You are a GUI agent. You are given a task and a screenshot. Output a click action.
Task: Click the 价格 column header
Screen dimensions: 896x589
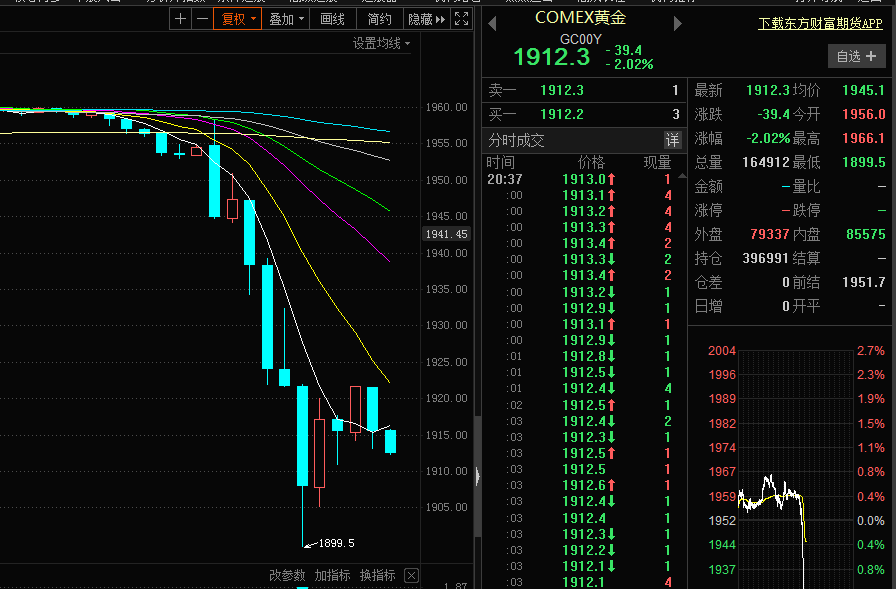point(591,163)
